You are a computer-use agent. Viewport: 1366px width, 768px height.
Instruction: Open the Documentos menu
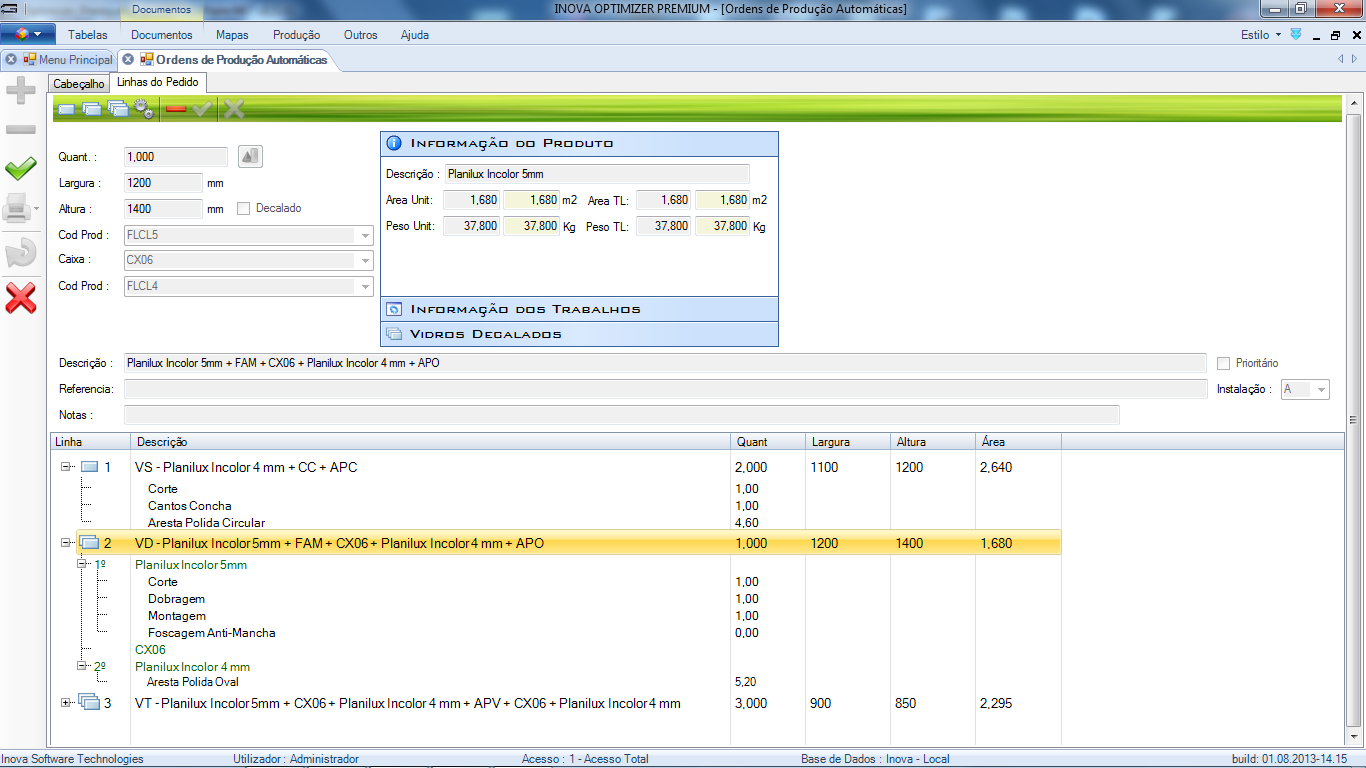162,35
